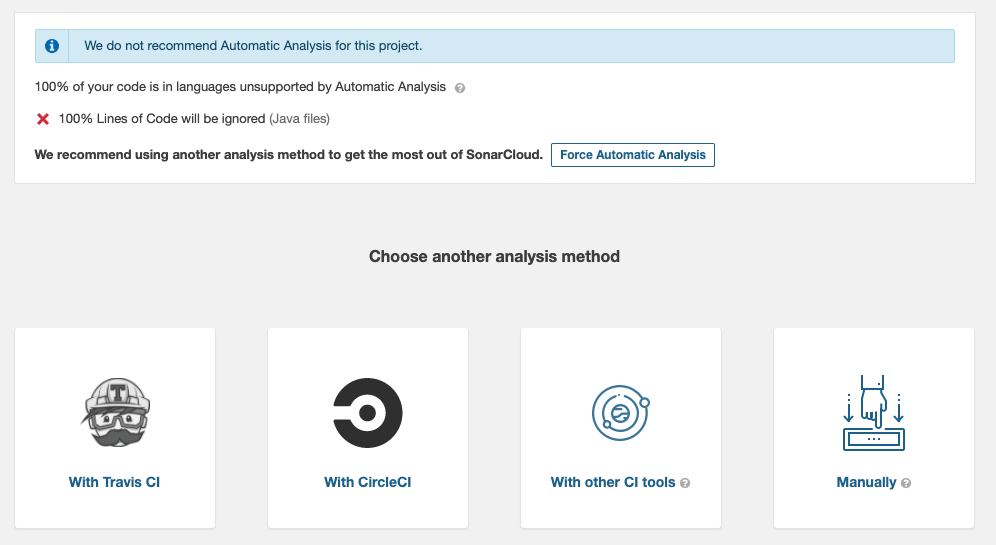Viewport: 996px width, 545px height.
Task: Click help icon beside unsupported languages text
Action: coord(460,88)
